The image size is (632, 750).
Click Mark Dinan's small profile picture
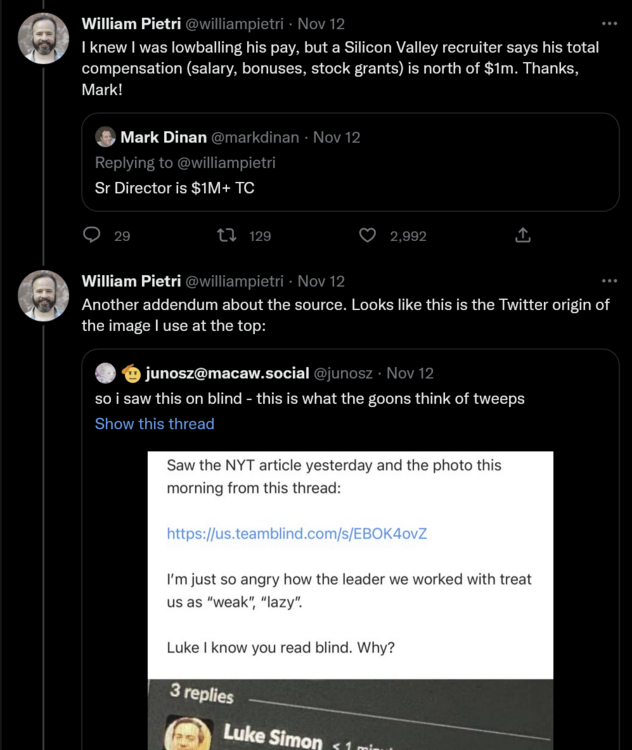point(106,137)
